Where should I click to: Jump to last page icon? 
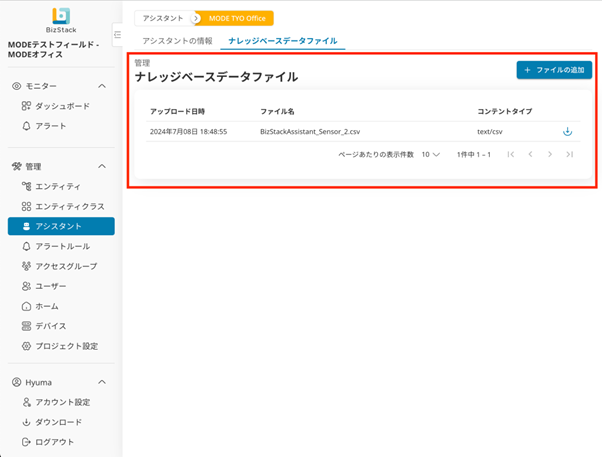[x=569, y=154]
